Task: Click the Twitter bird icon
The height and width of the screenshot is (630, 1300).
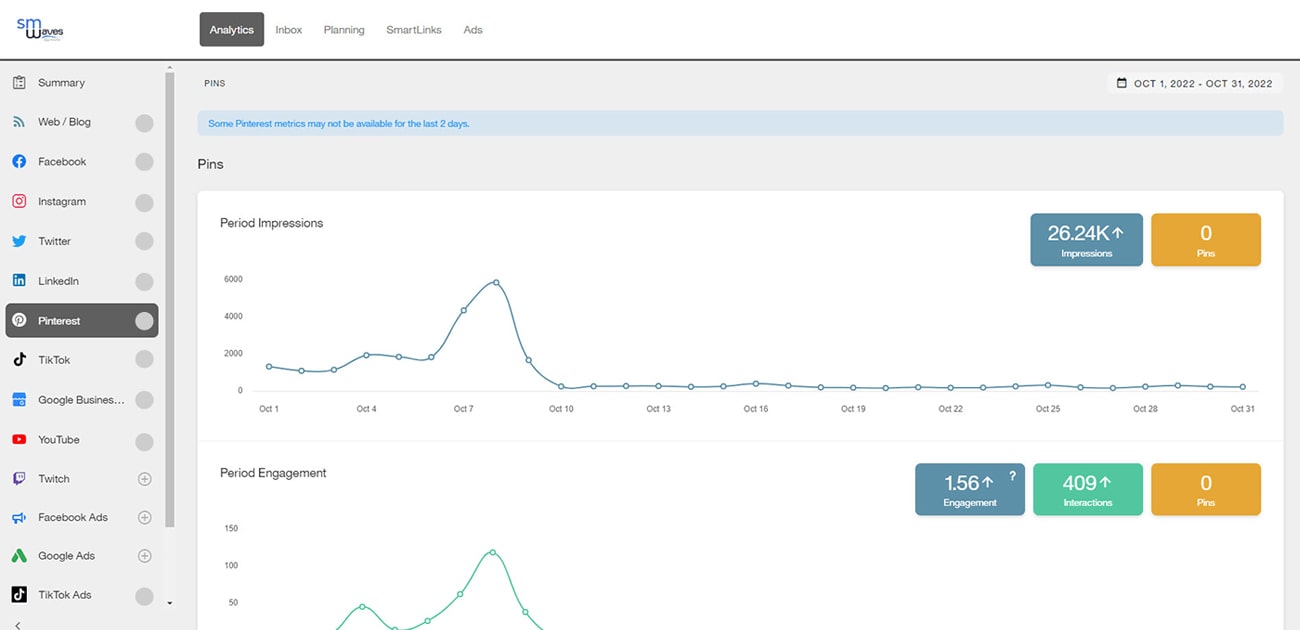Action: point(19,241)
